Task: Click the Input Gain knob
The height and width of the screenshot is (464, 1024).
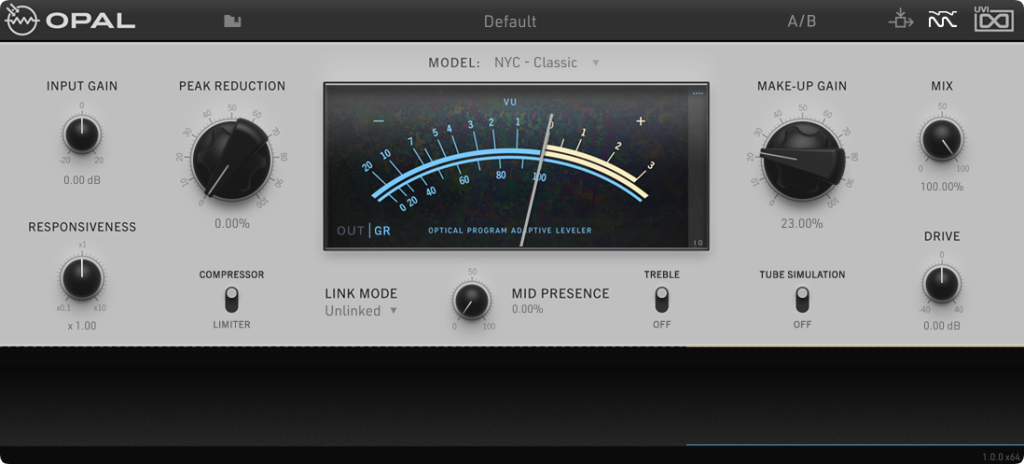Action: pyautogui.click(x=82, y=135)
